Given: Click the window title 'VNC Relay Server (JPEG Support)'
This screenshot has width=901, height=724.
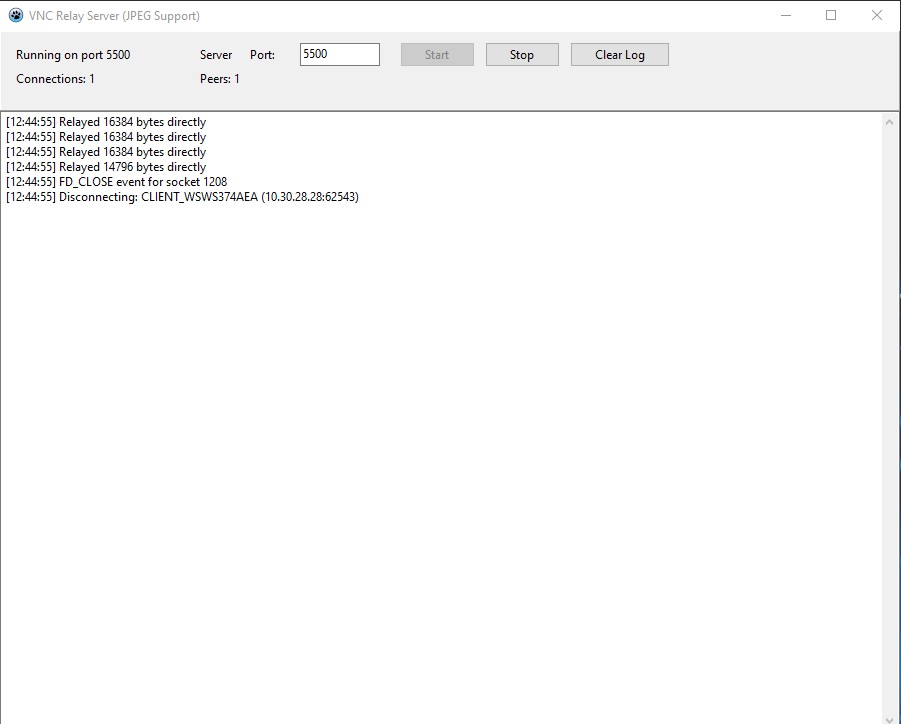Looking at the screenshot, I should tap(114, 16).
